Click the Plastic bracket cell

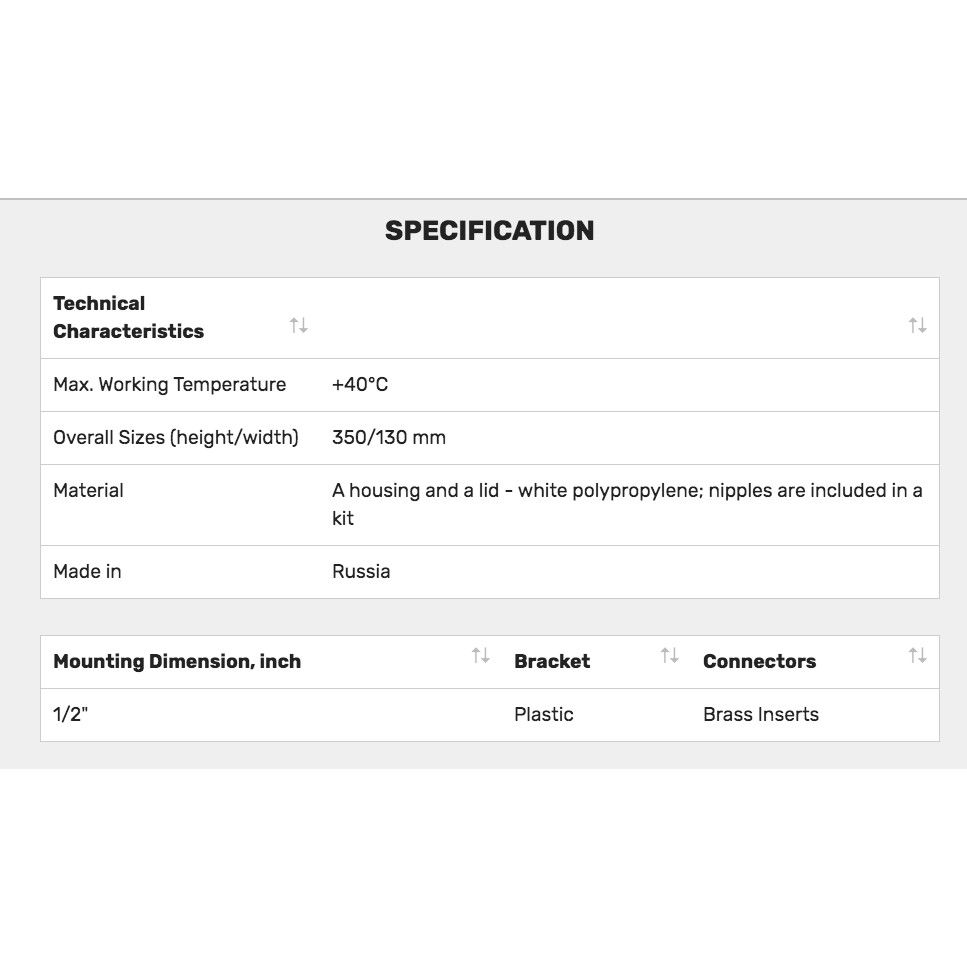[544, 715]
